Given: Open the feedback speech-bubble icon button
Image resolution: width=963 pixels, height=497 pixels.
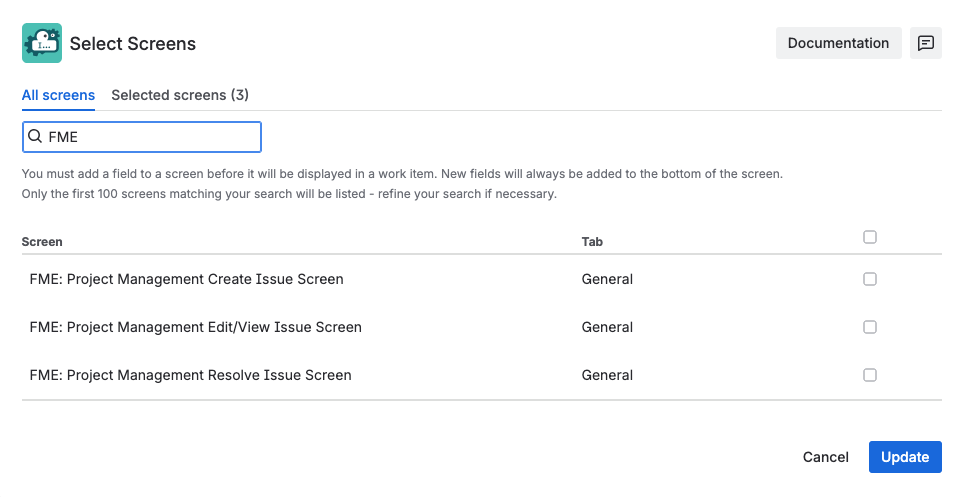Looking at the screenshot, I should pos(926,43).
